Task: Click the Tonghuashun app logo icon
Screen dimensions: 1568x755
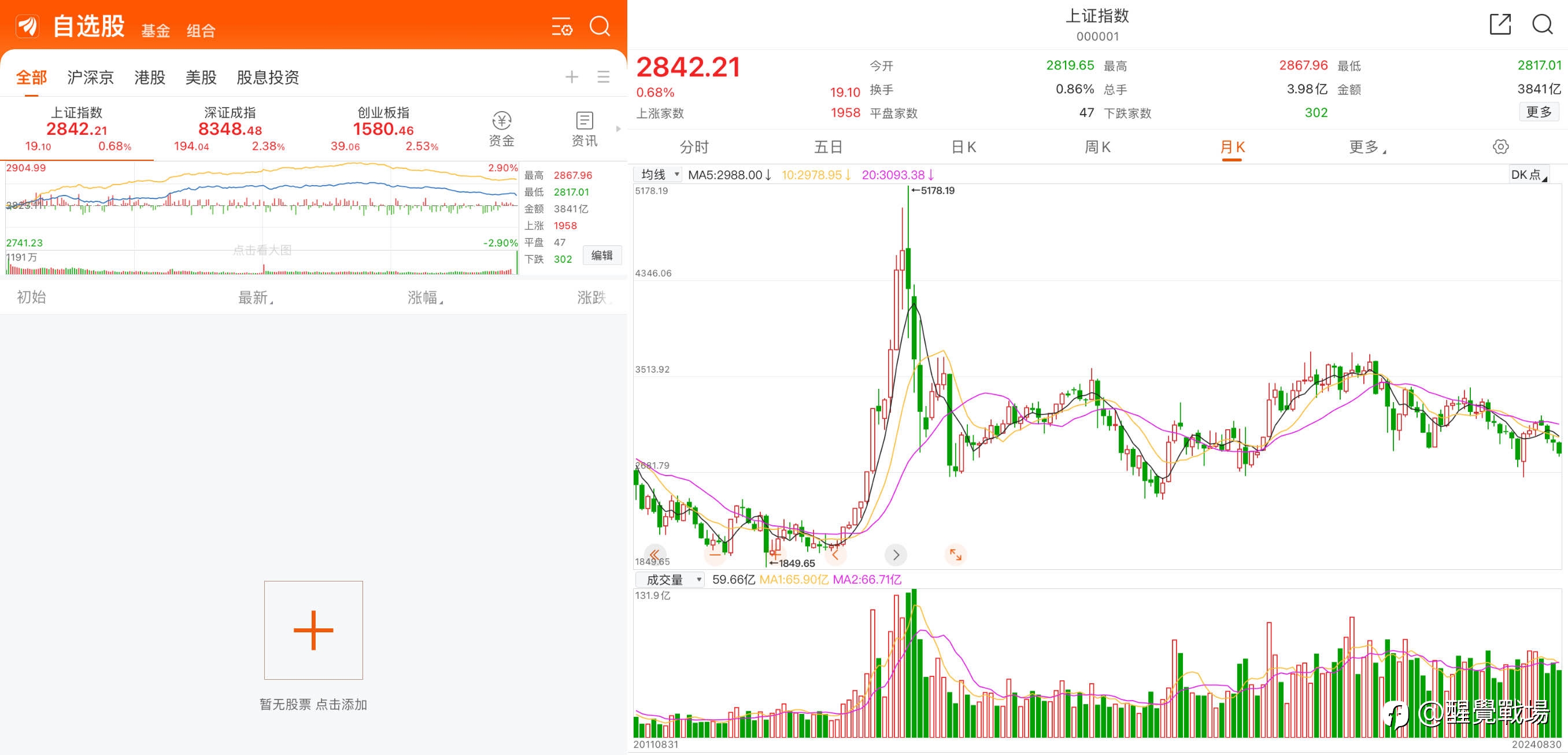Action: pyautogui.click(x=27, y=26)
